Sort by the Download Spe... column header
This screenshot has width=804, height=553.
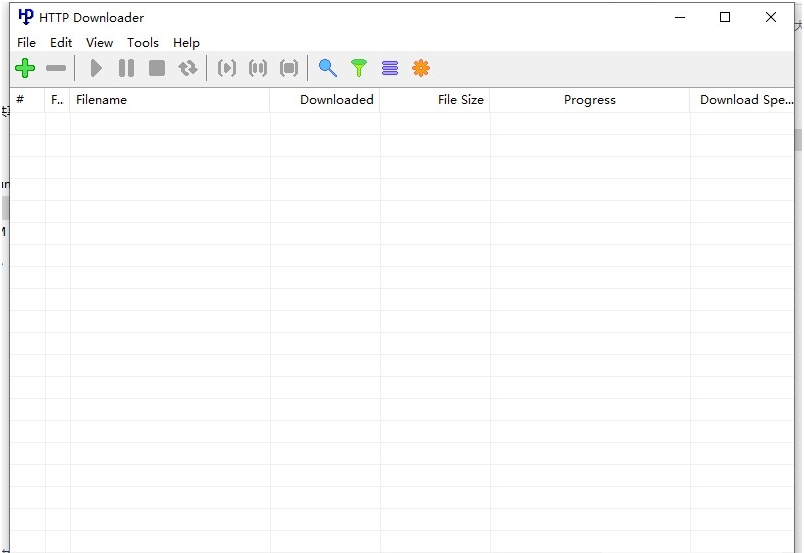click(x=742, y=100)
